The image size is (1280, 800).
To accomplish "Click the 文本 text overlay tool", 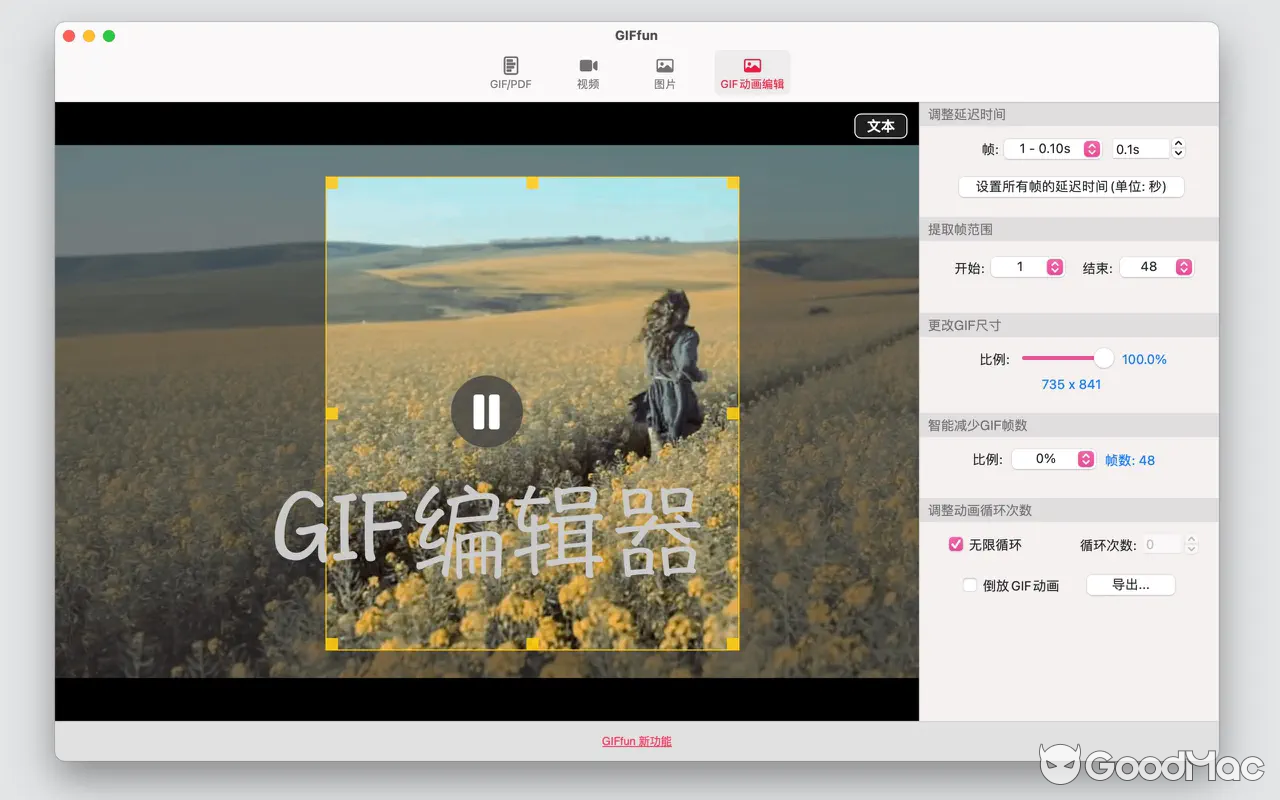I will click(880, 126).
